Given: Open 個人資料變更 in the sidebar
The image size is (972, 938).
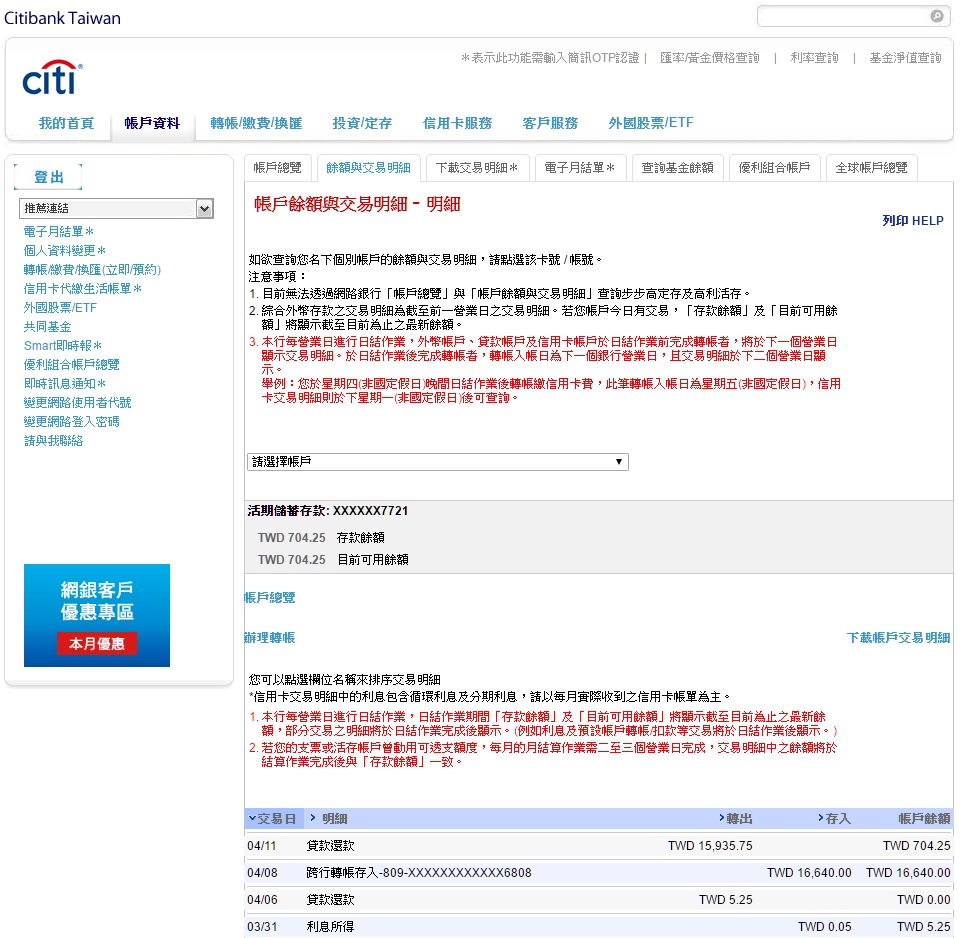Looking at the screenshot, I should coord(64,250).
